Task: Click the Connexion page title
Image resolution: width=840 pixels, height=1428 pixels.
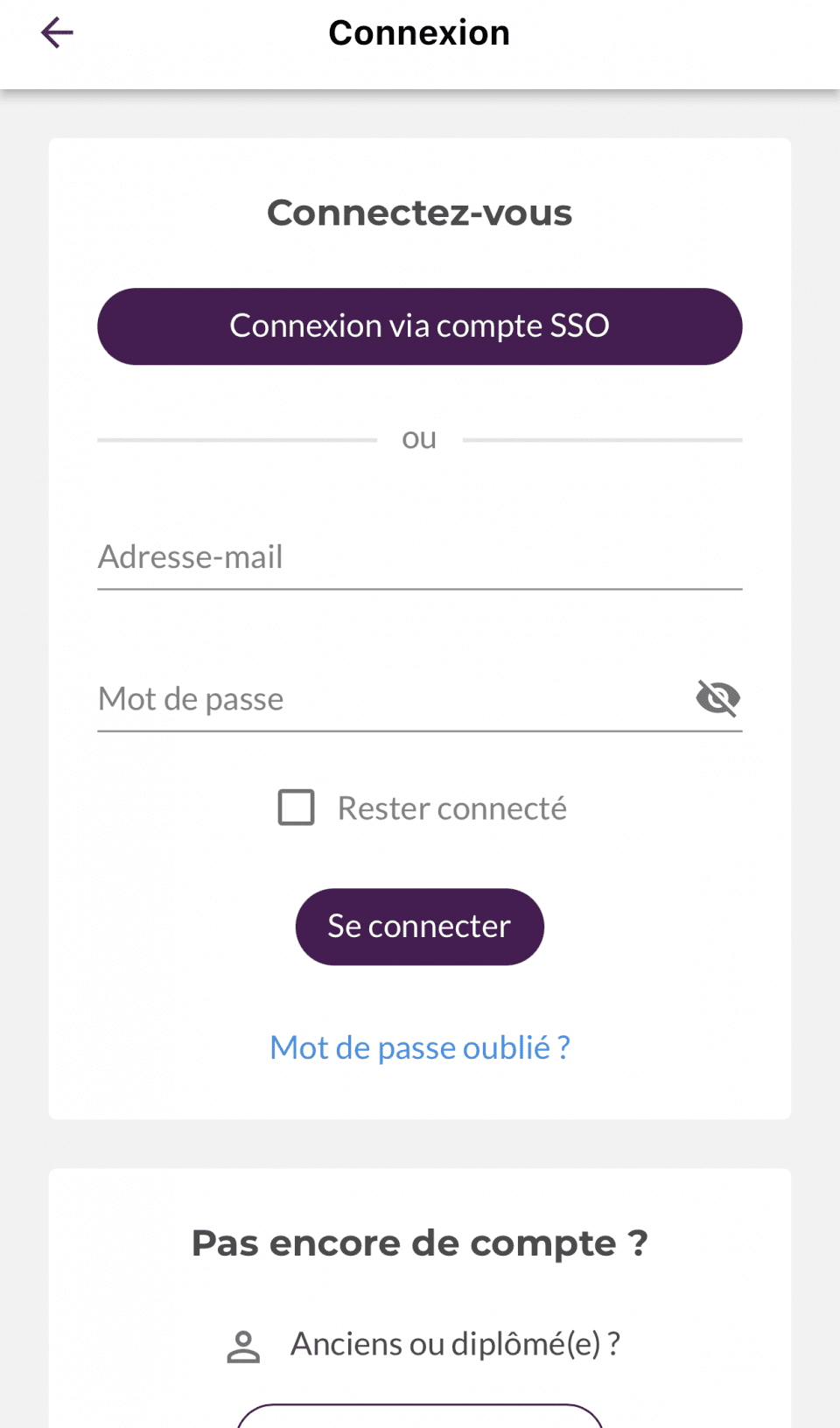Action: point(419,33)
